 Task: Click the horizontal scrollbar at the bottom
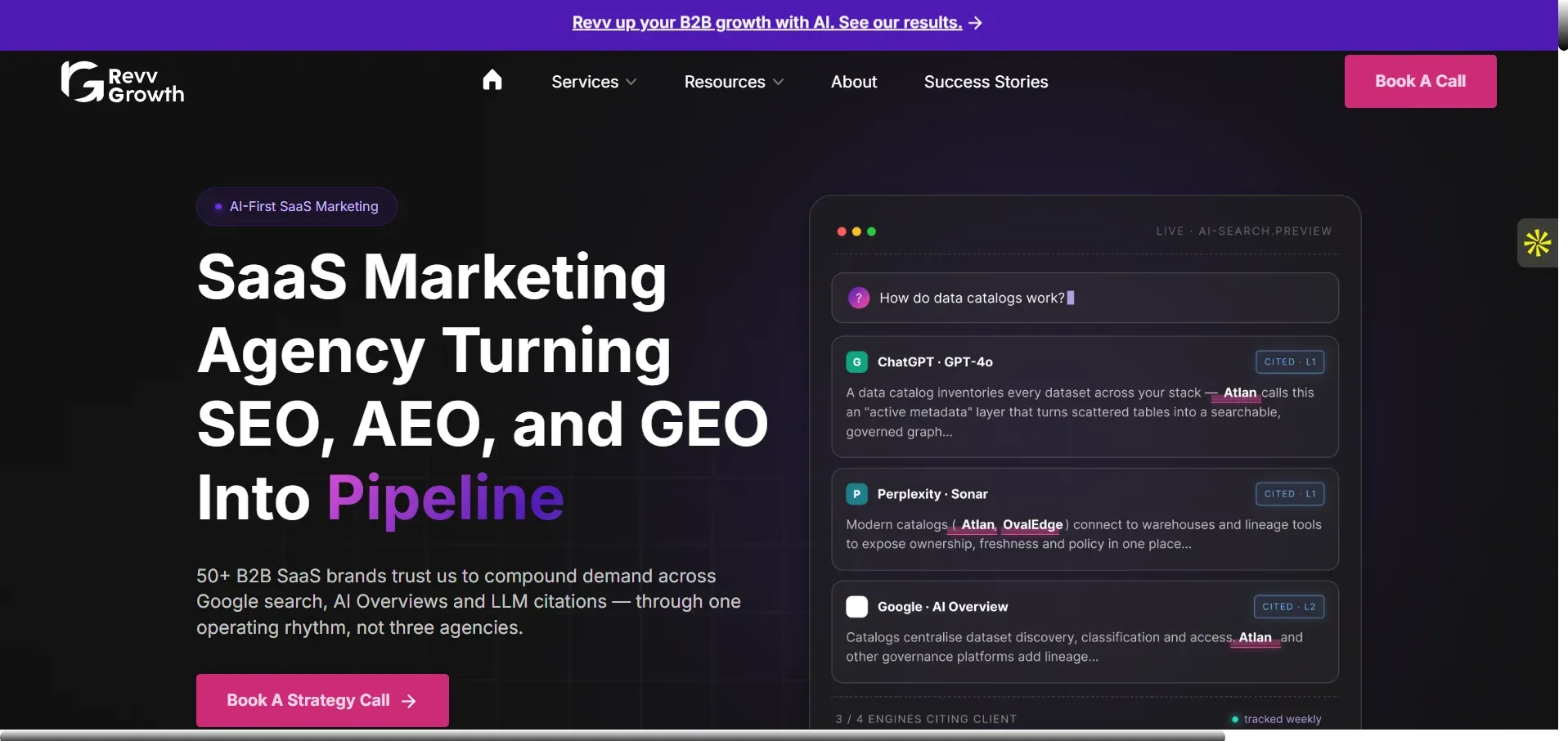coord(613,735)
